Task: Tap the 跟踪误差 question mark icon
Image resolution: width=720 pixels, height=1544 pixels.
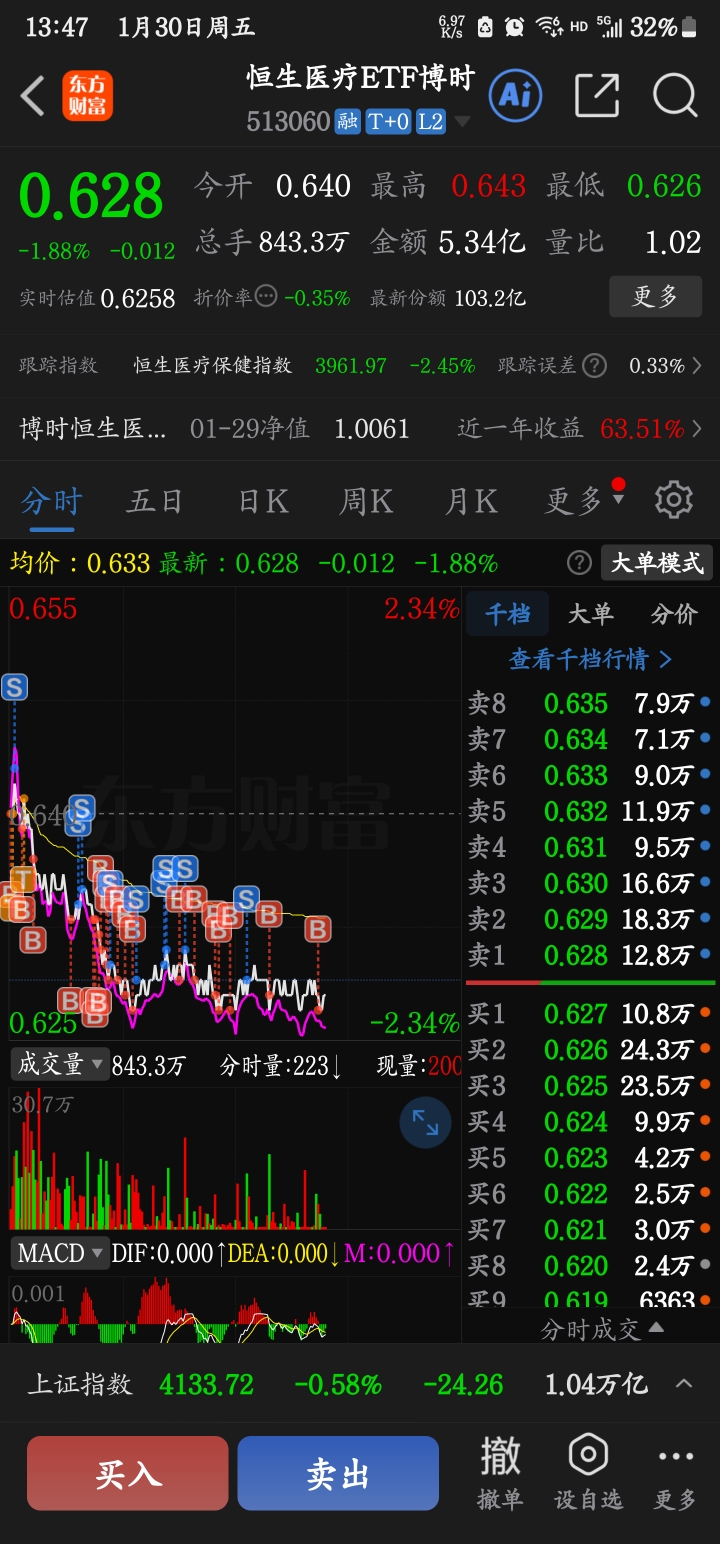Action: pos(594,366)
